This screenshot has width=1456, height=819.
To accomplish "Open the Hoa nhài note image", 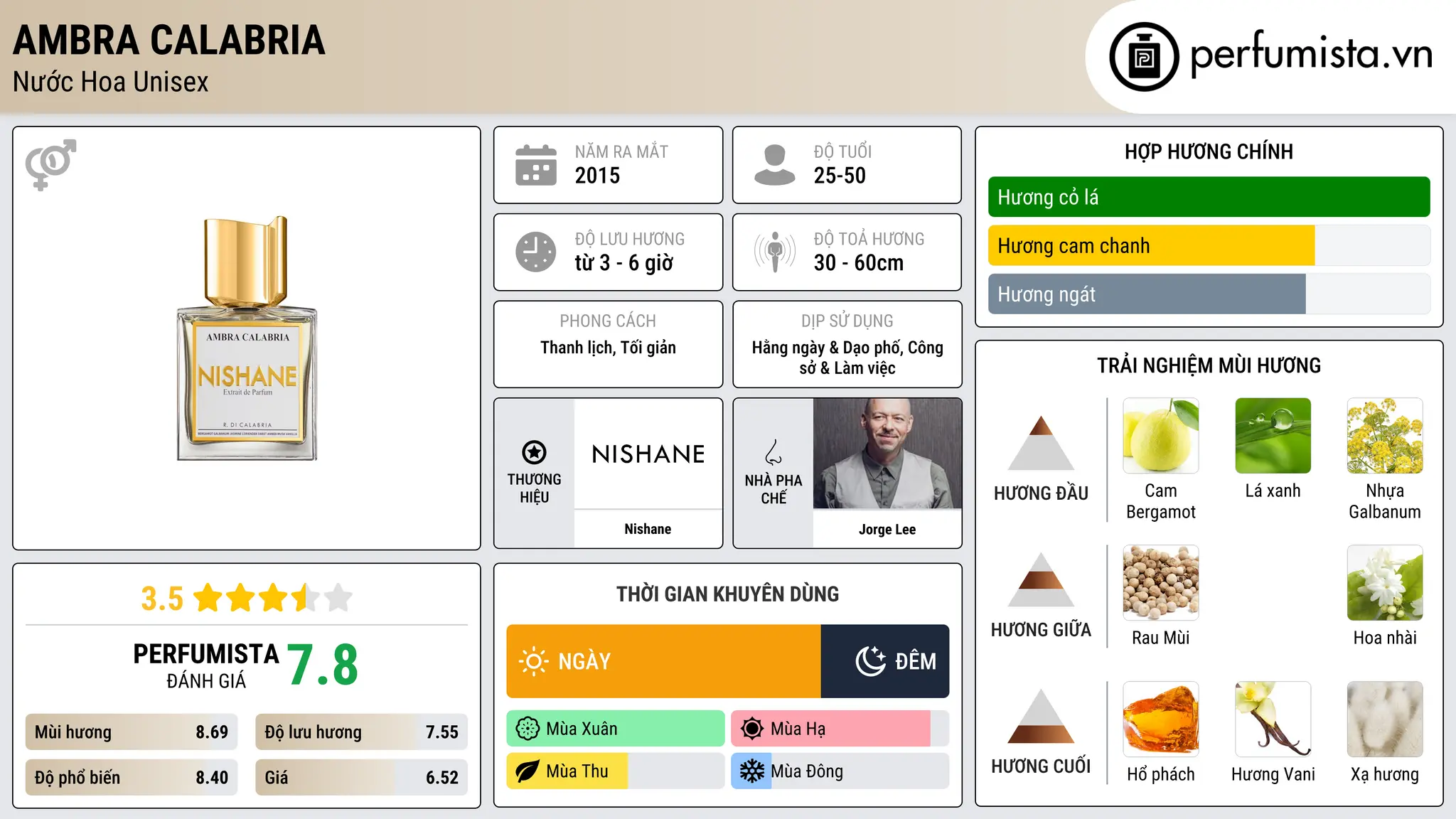I will coord(1385,583).
